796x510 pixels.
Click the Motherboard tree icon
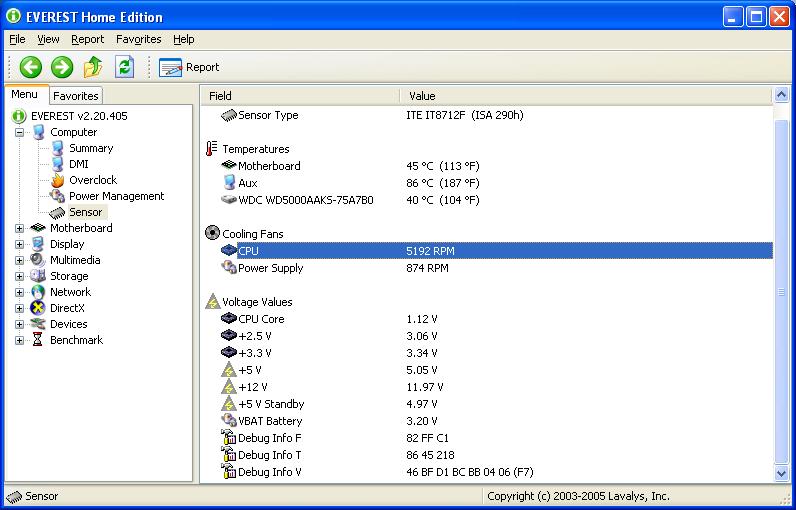(x=38, y=228)
